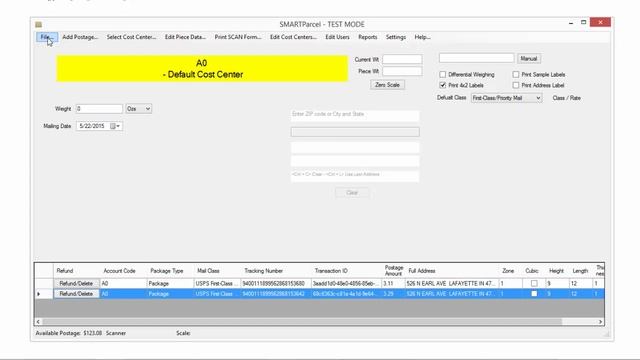Click the Postage Amount column header
Image resolution: width=640 pixels, height=360 pixels.
coord(393,271)
